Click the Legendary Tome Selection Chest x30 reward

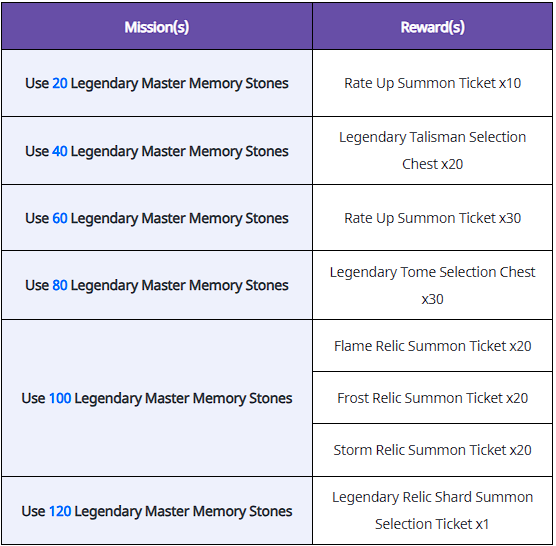432,285
